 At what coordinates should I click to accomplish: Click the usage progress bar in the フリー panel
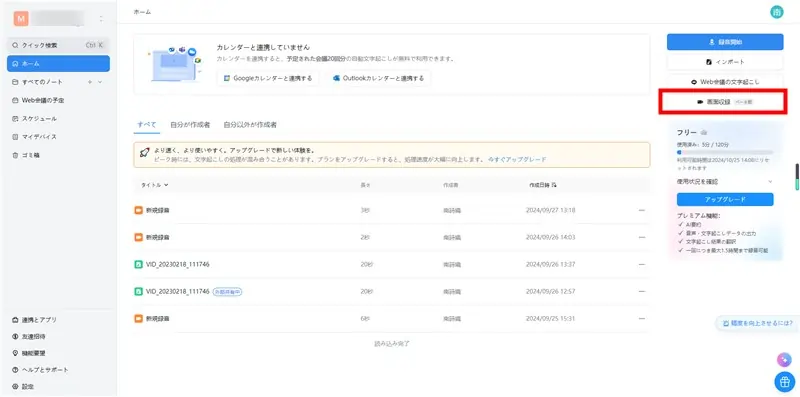tap(725, 152)
